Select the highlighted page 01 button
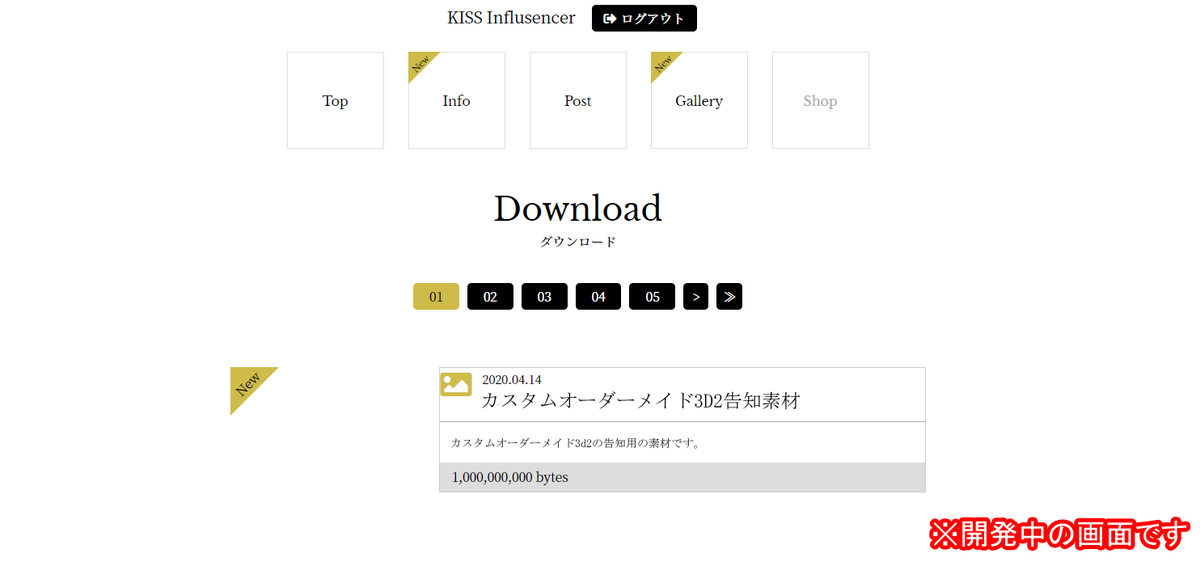Screen dimensions: 1200x562 click(436, 297)
